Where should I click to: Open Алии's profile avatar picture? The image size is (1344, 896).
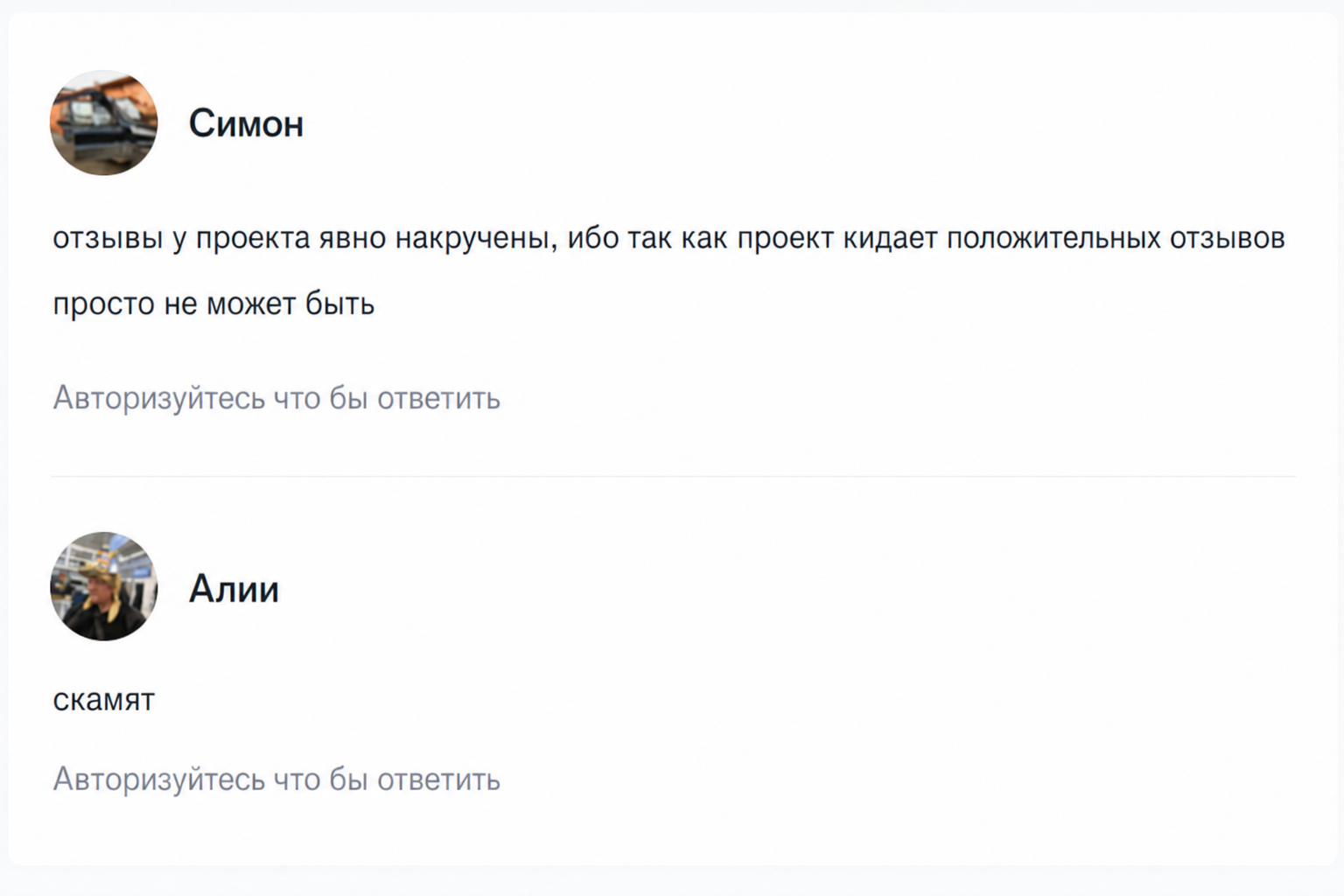coord(103,586)
